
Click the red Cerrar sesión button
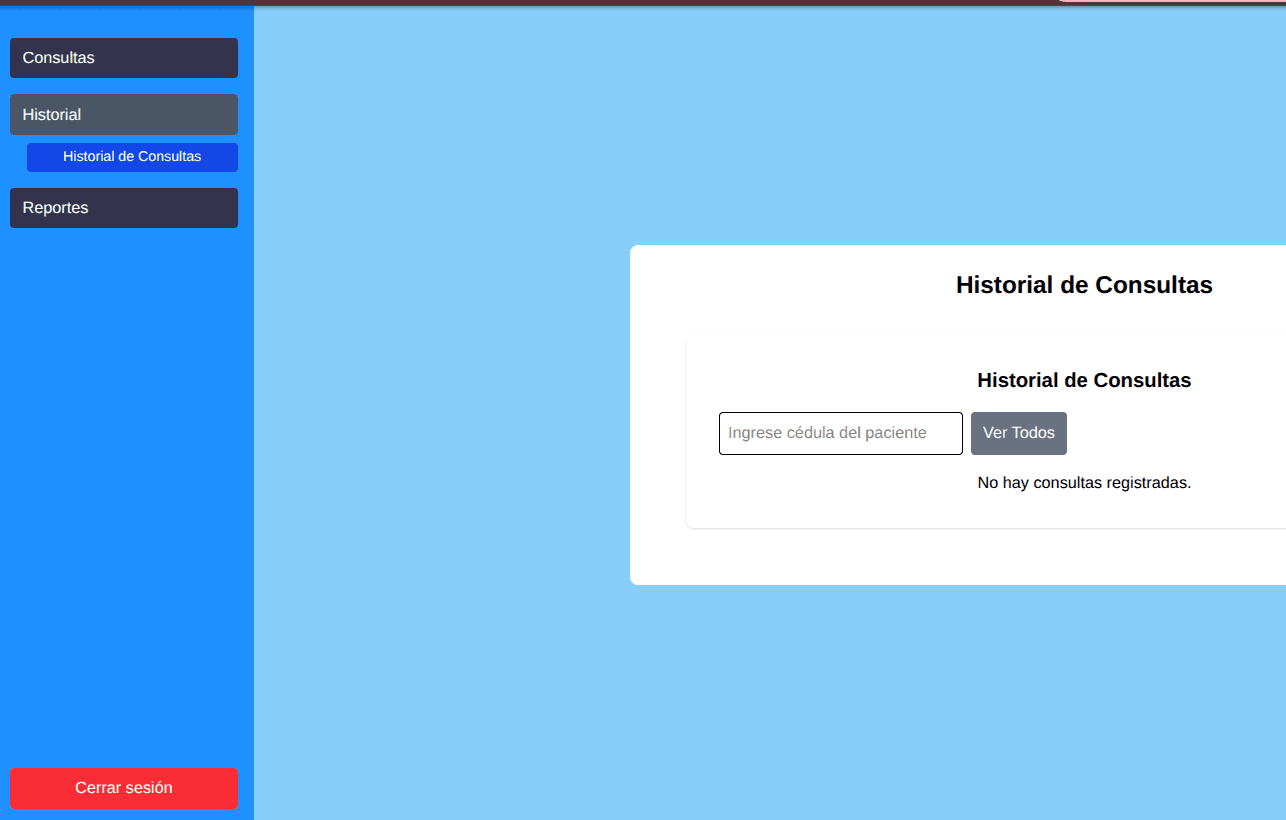pos(124,788)
